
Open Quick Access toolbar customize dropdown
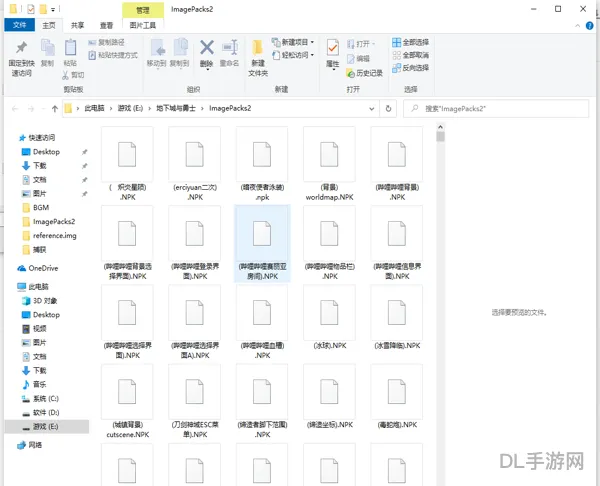tap(53, 9)
